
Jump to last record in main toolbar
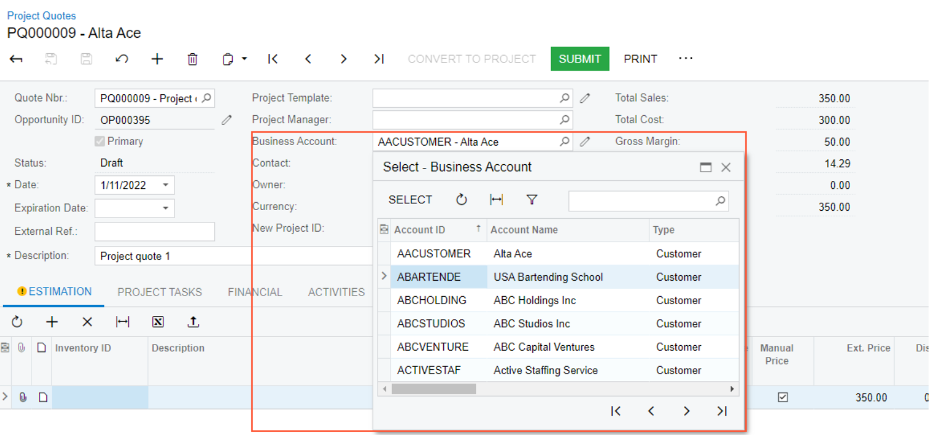[x=378, y=59]
